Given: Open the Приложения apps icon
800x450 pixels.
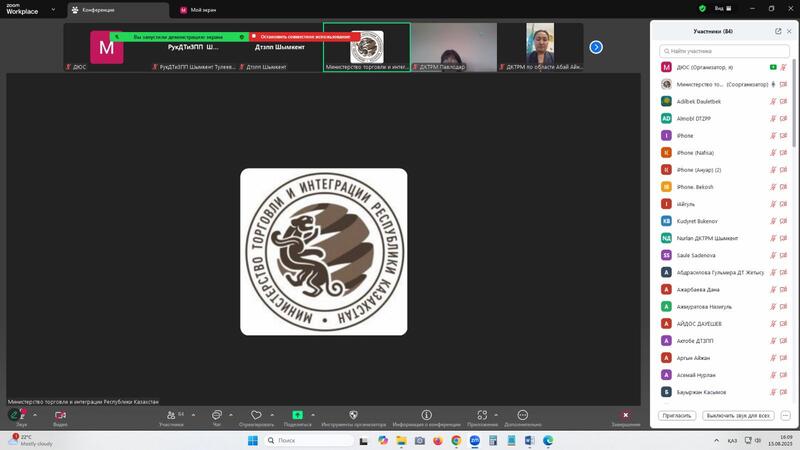Looking at the screenshot, I should pos(481,414).
